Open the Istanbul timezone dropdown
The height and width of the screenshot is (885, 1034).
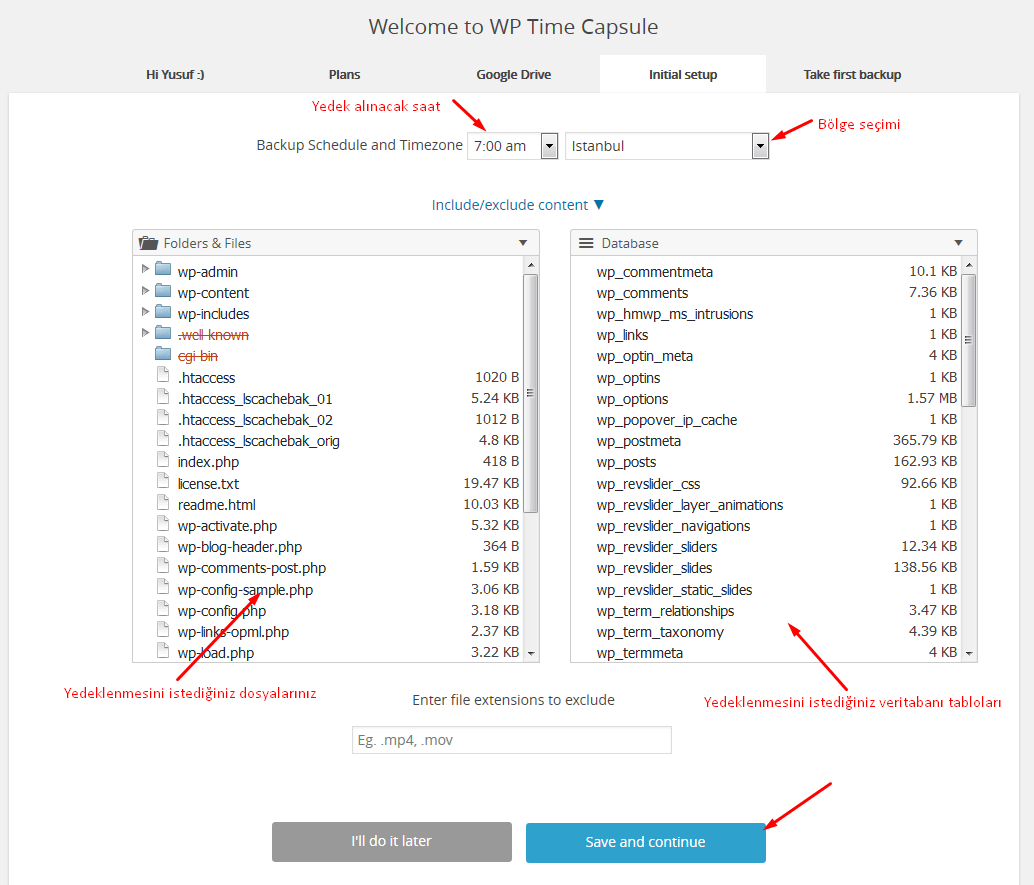[x=760, y=145]
